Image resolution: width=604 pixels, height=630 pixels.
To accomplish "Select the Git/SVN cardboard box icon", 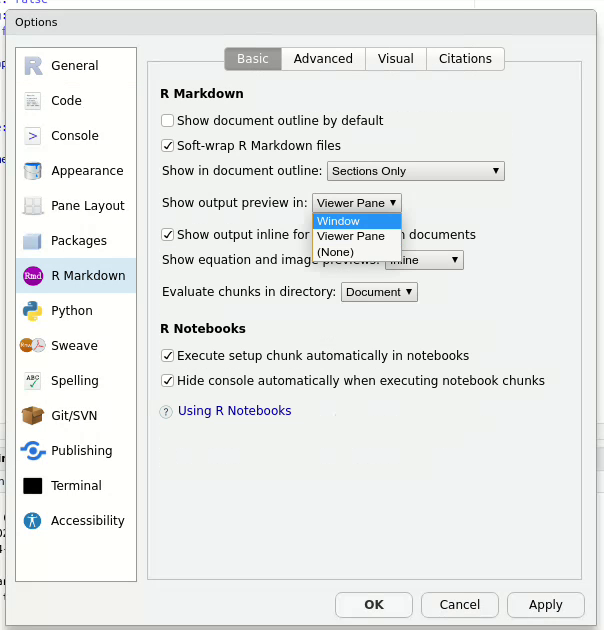I will point(33,415).
